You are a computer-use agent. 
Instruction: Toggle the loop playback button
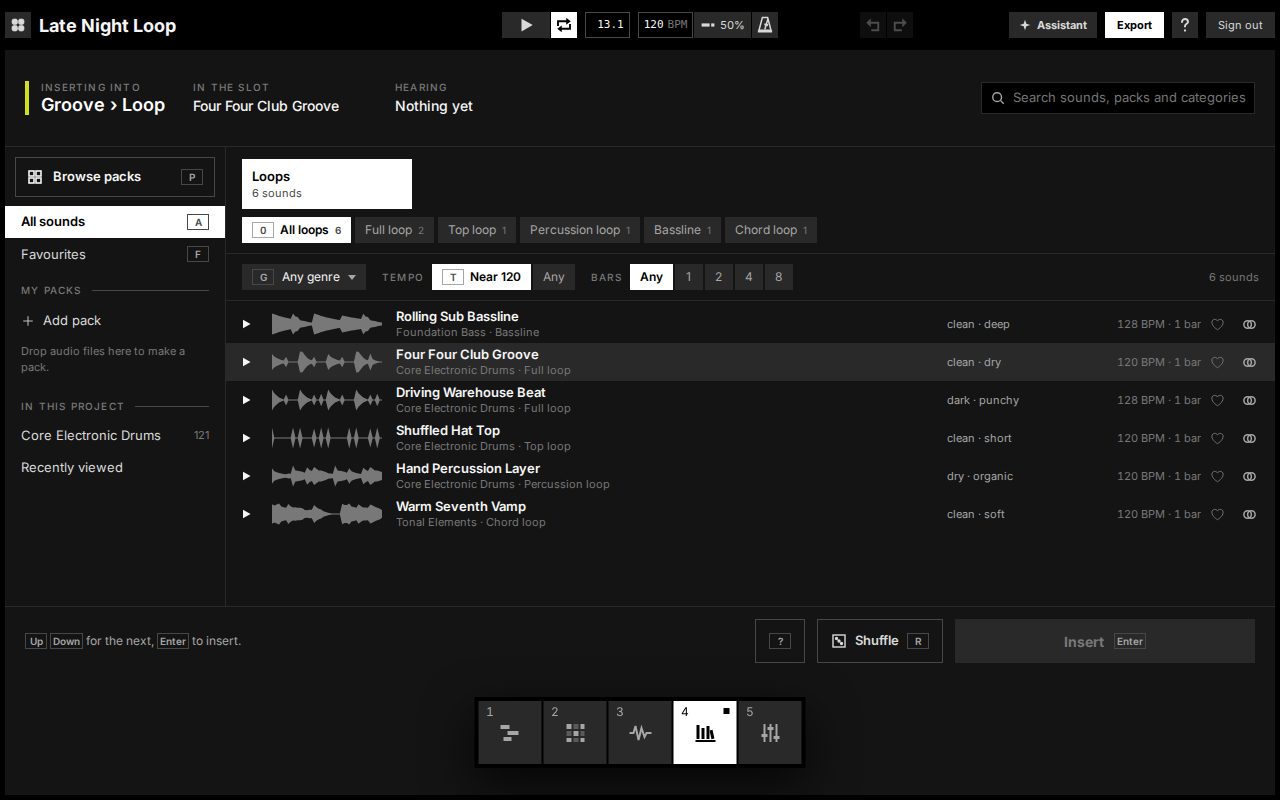(564, 25)
